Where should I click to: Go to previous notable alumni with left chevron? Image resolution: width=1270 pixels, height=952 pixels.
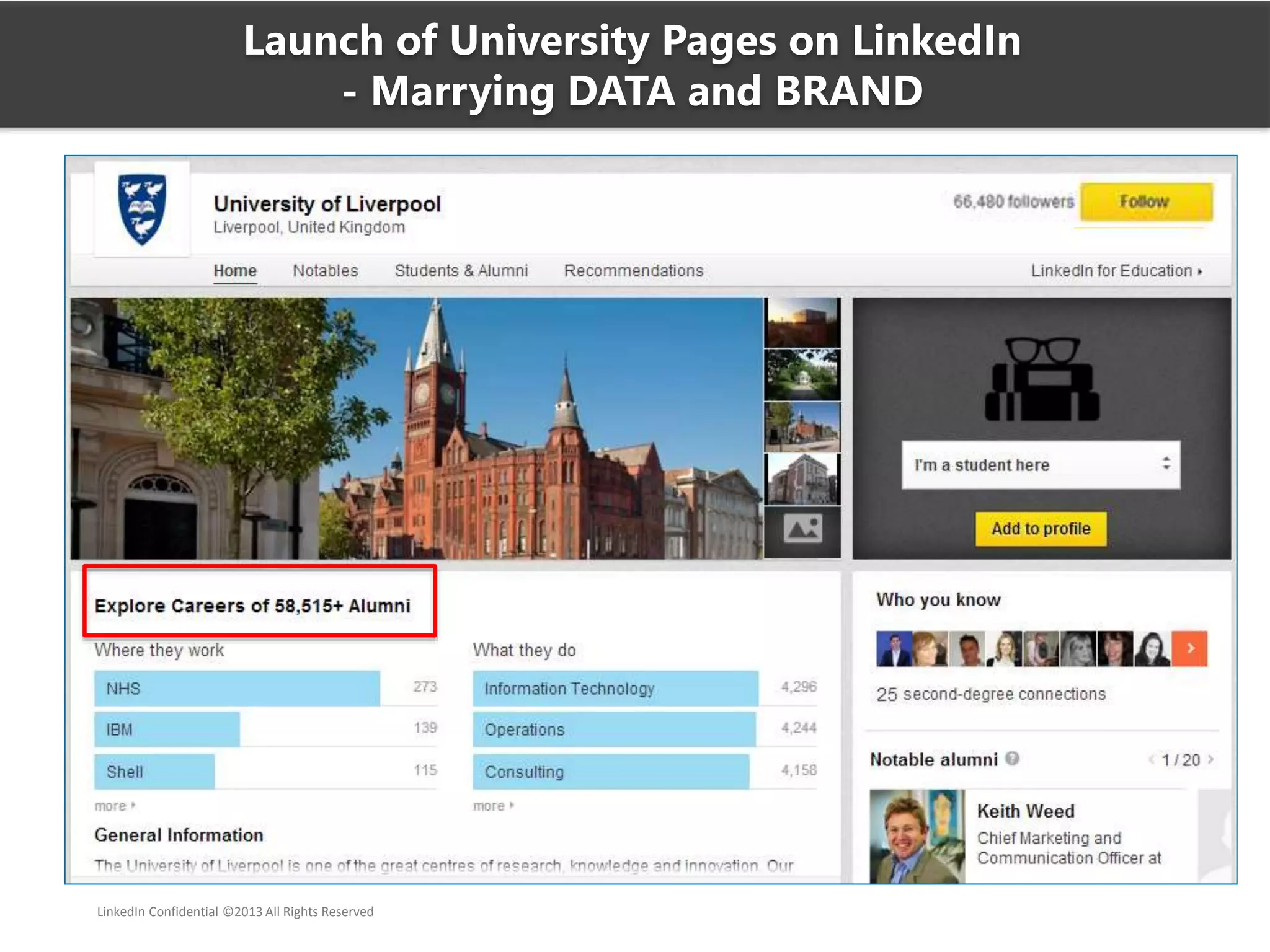pyautogui.click(x=1152, y=759)
